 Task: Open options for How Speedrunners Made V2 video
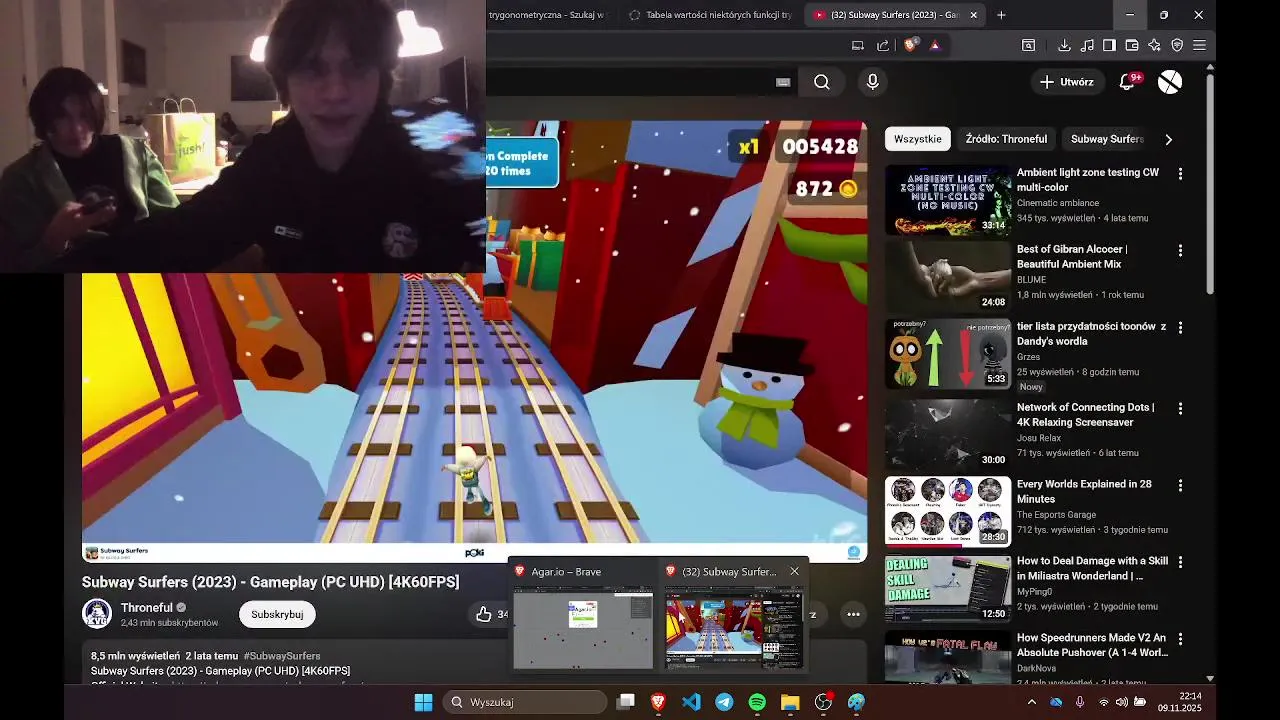click(1180, 640)
